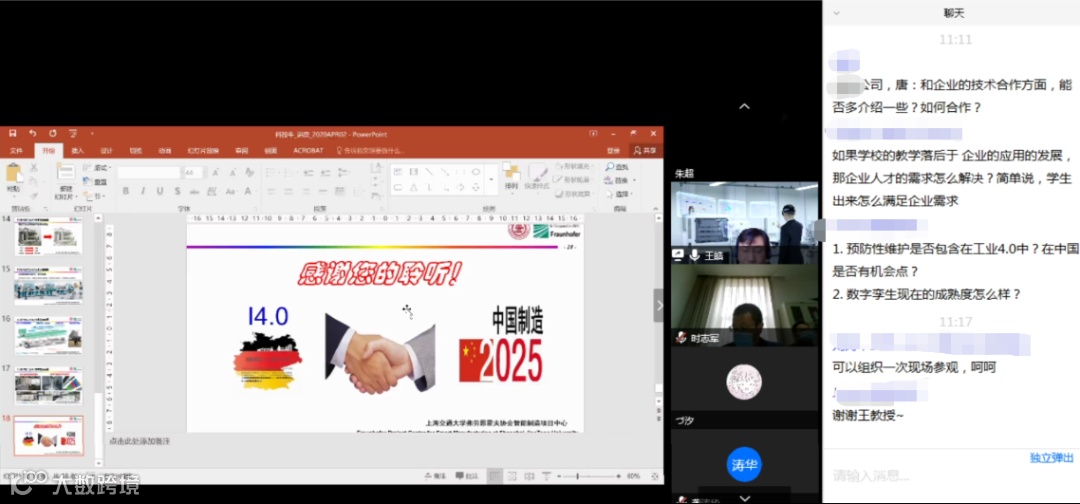
Task: Click the Redo icon in quick access toolbar
Action: click(52, 134)
